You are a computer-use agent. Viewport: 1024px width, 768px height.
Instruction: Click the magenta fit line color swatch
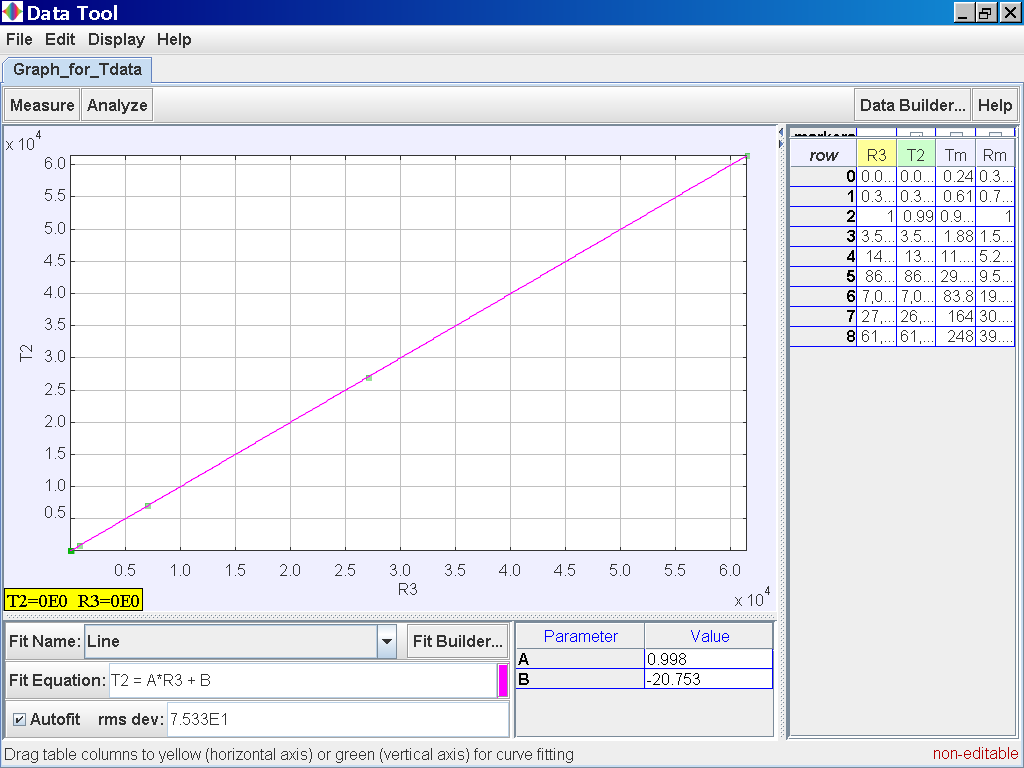click(503, 680)
